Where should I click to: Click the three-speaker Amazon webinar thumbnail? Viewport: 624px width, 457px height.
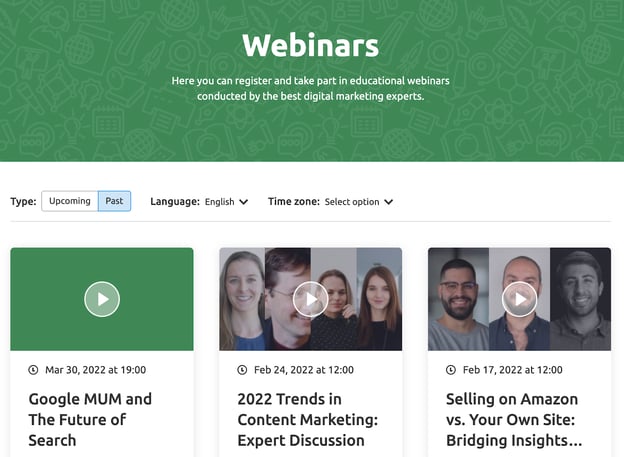[x=519, y=299]
